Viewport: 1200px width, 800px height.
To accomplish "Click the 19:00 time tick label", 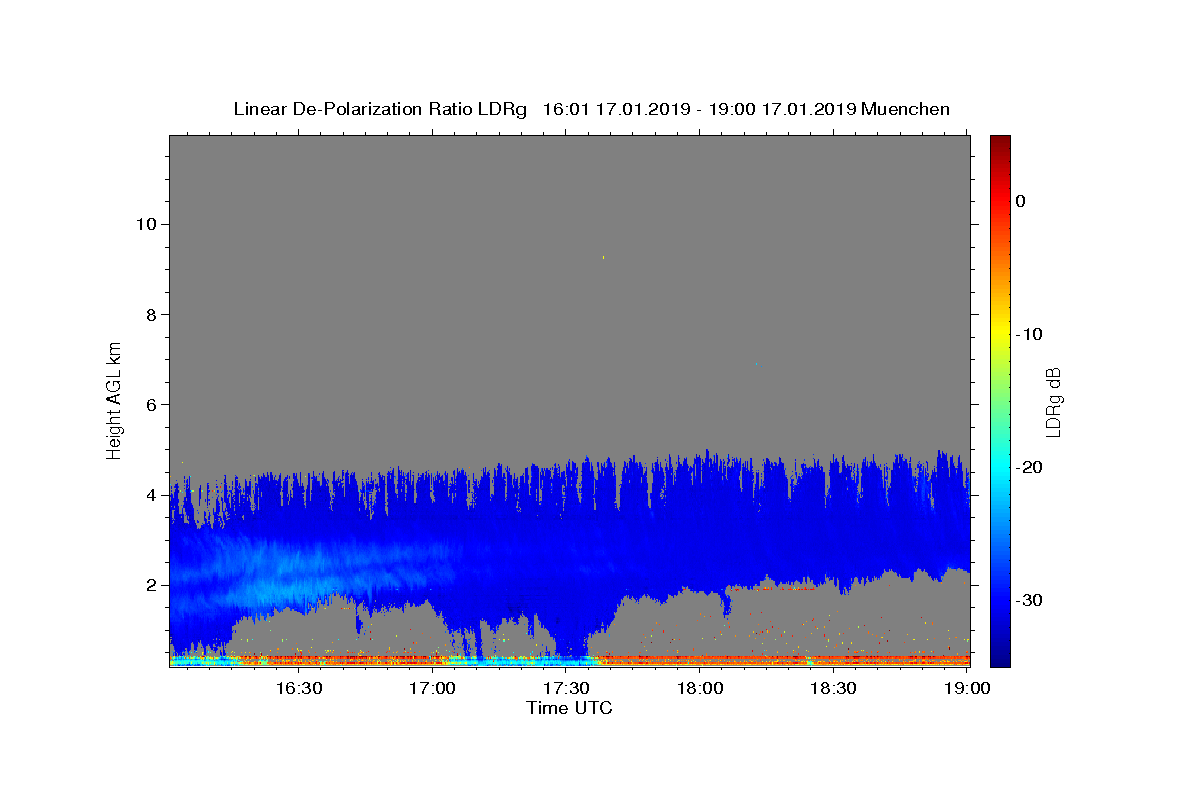I will tap(967, 688).
